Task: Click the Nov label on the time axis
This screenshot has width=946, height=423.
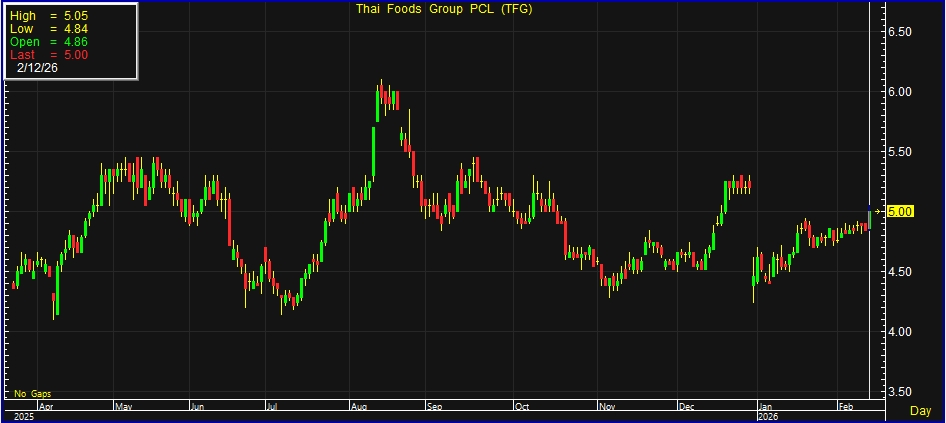Action: click(607, 407)
